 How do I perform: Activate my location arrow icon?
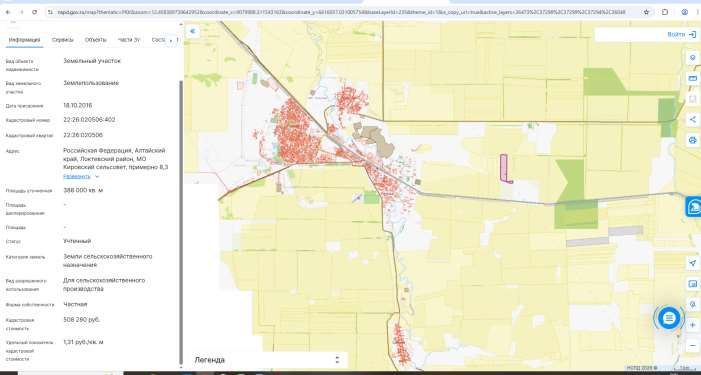pos(693,263)
